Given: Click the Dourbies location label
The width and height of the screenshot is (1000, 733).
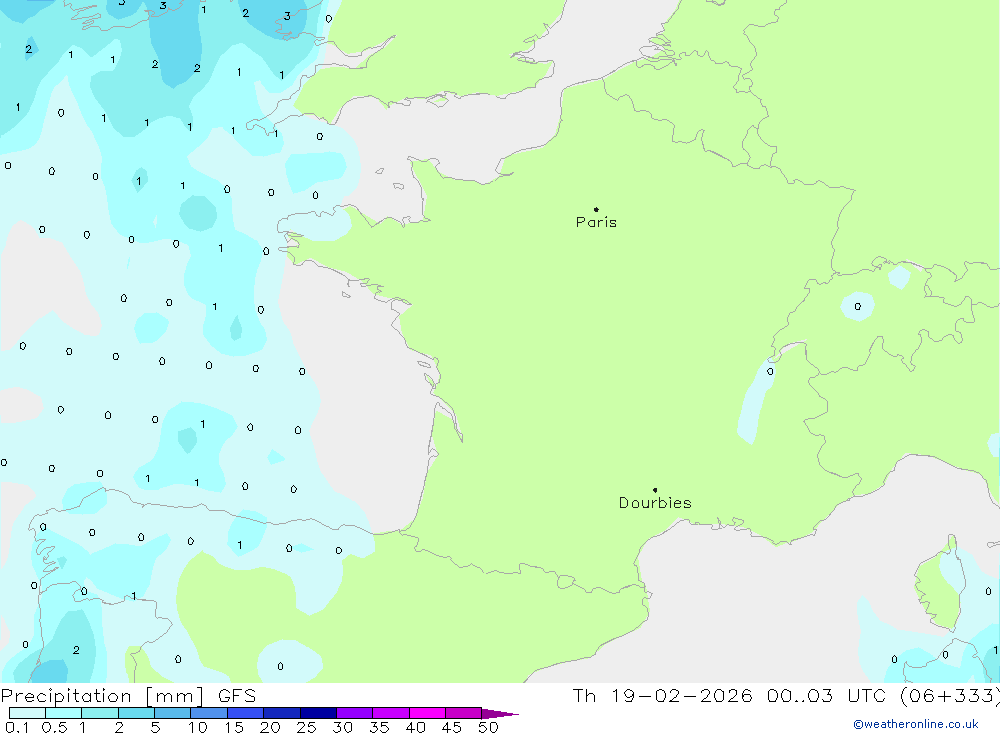Looking at the screenshot, I should 655,503.
